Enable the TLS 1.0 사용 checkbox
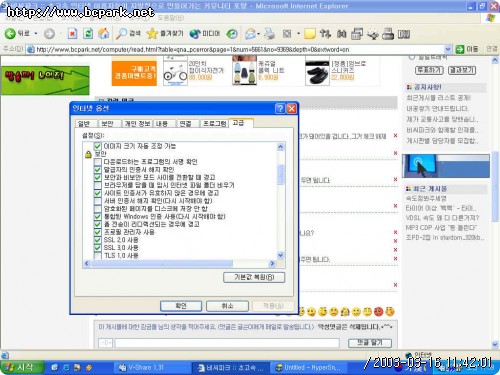 pos(97,255)
